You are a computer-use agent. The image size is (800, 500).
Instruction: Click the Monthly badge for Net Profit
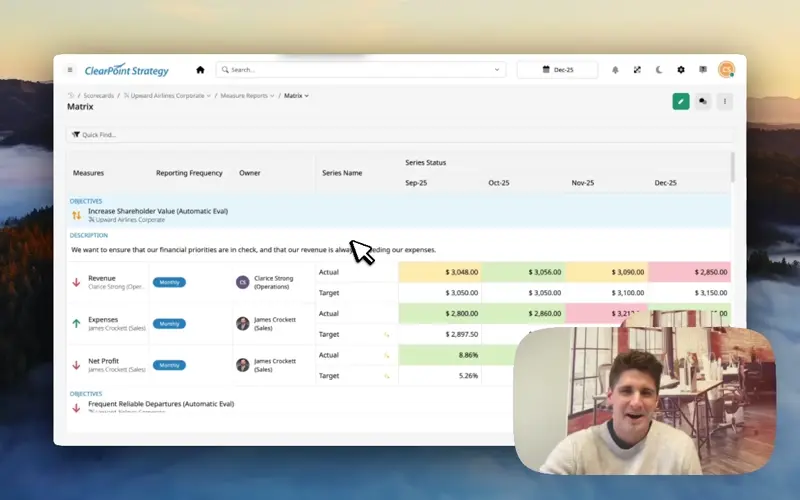pyautogui.click(x=169, y=365)
